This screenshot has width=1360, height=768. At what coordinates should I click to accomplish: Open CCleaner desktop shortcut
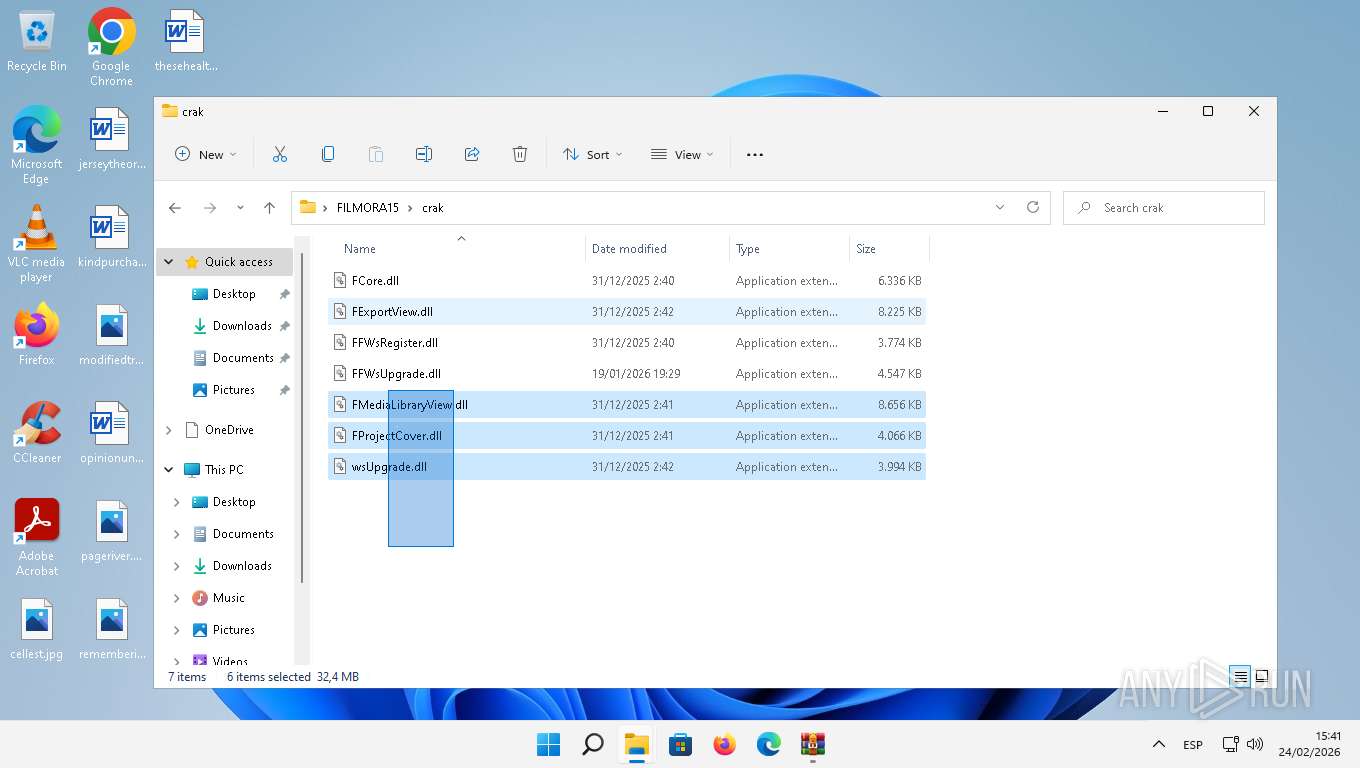37,432
